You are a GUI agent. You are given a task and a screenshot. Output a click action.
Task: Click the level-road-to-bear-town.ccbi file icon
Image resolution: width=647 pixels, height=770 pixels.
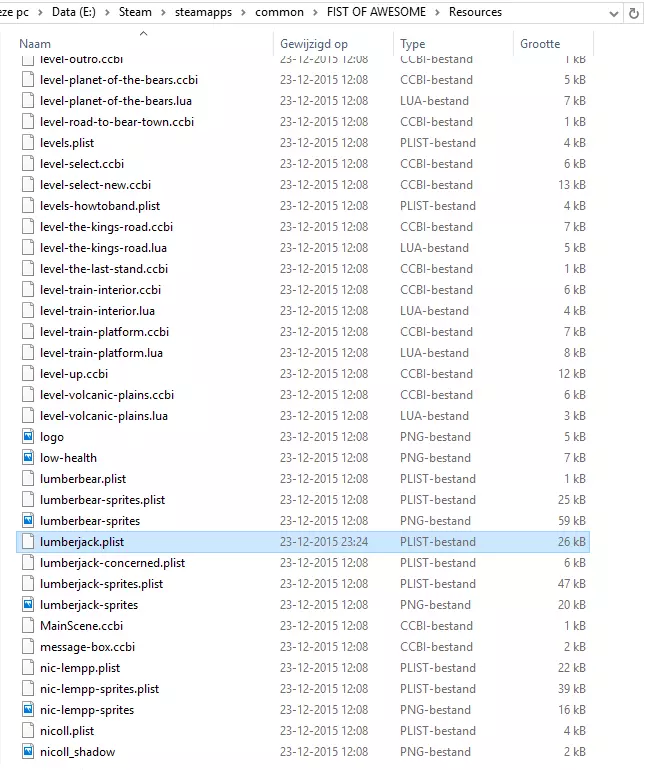pyautogui.click(x=28, y=122)
